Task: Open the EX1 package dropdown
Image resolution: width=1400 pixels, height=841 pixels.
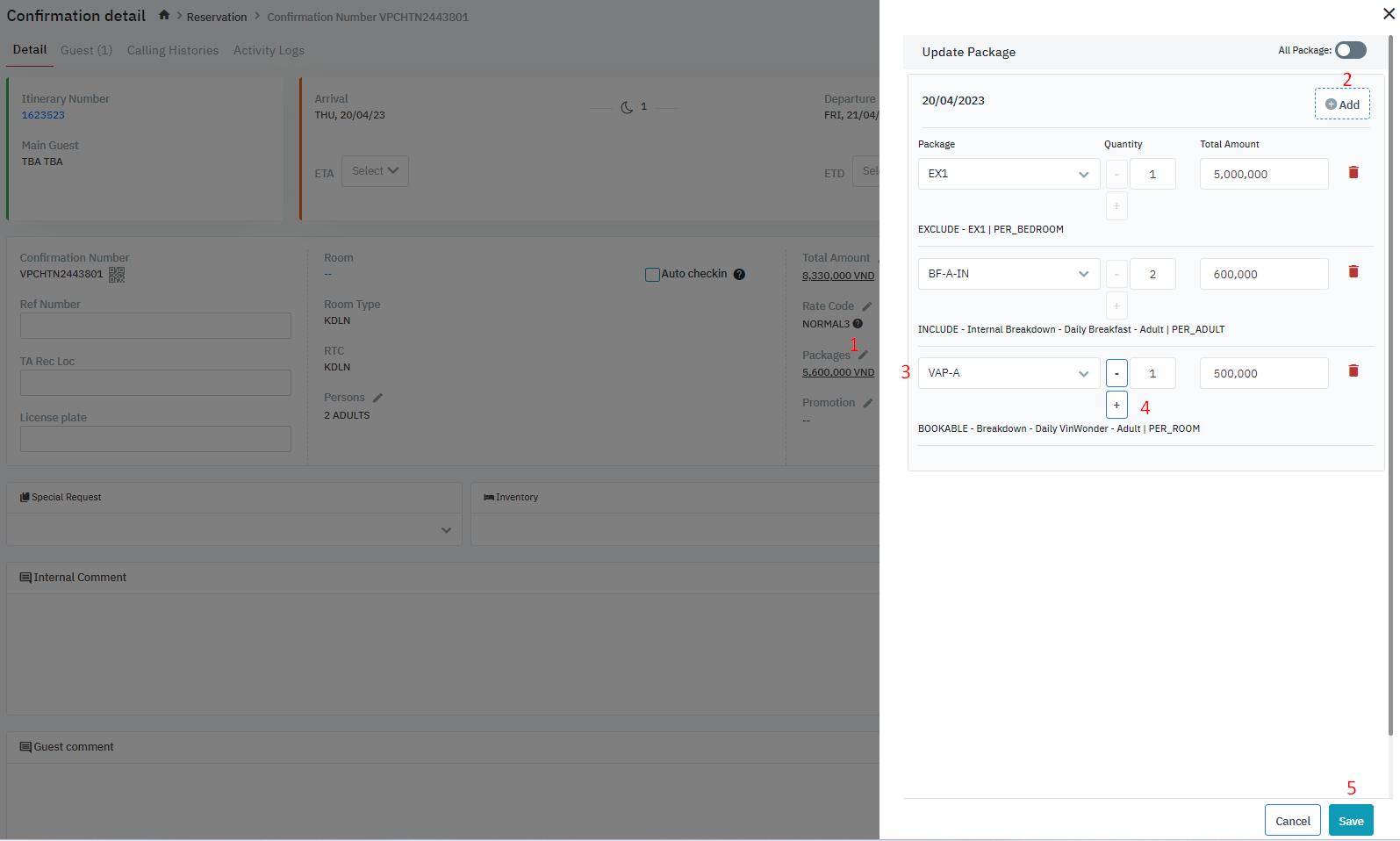Action: click(x=1009, y=174)
